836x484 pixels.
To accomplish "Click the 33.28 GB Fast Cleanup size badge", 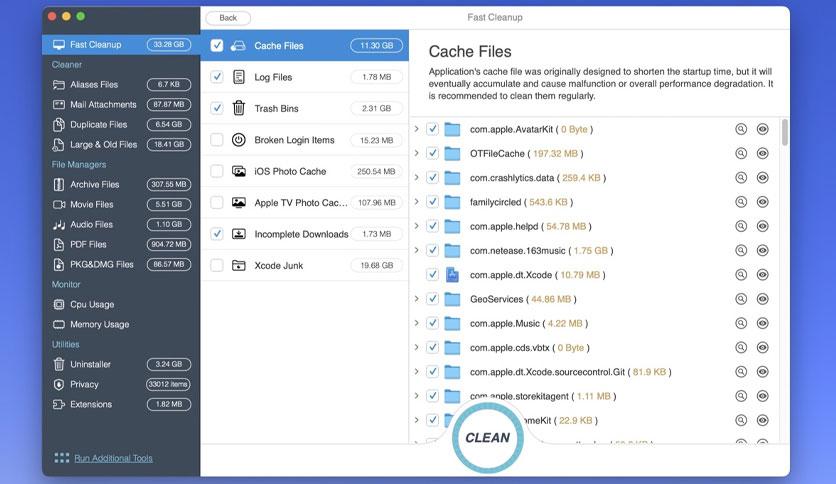I will 168,45.
